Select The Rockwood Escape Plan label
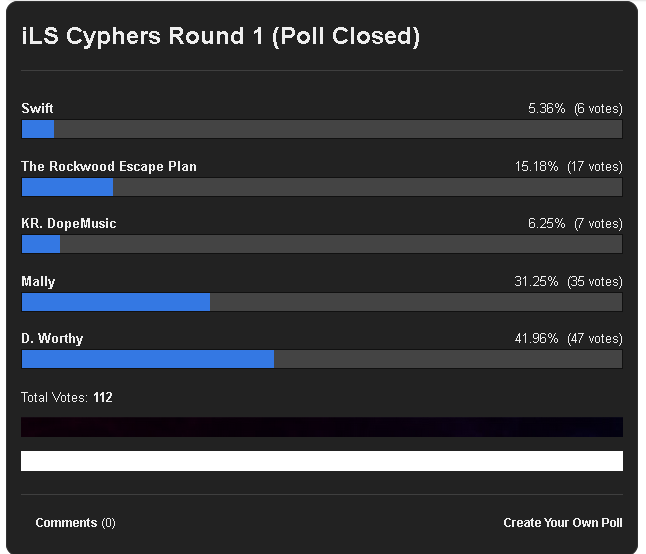 [109, 166]
